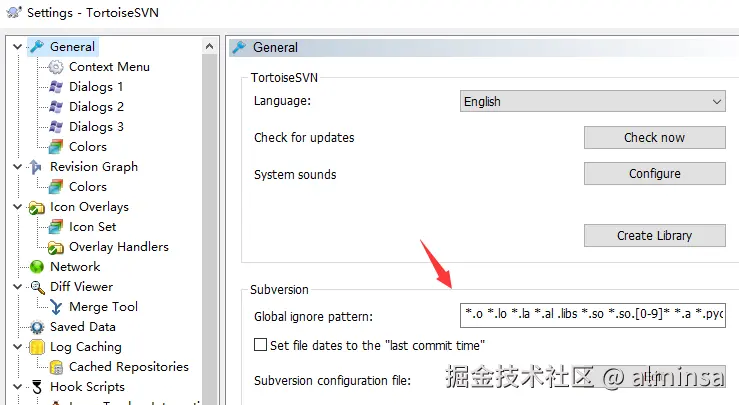Screen dimensions: 739x405
Task: Click the Colors icon under General
Action: coord(56,147)
